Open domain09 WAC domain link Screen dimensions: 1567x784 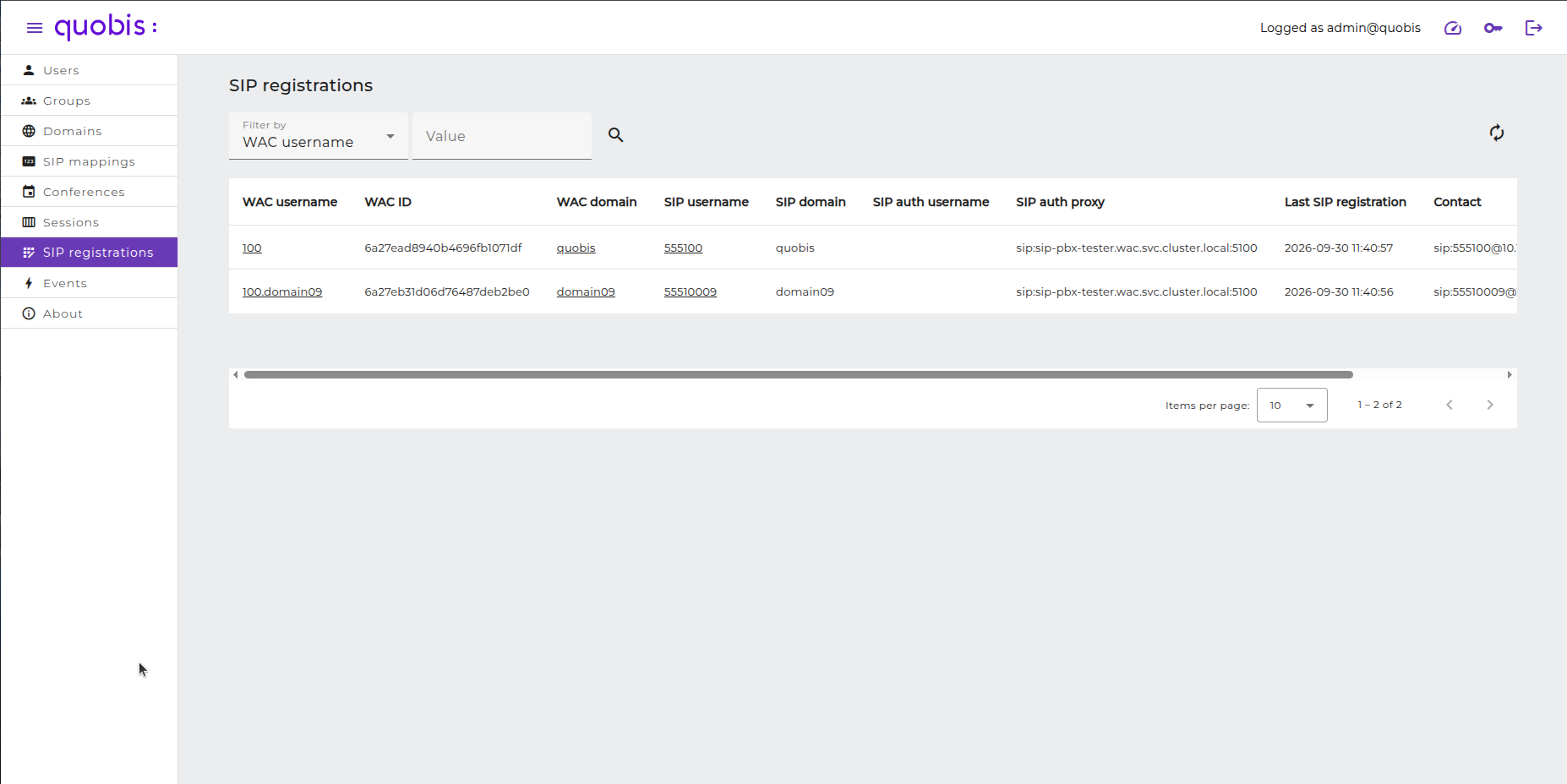(586, 291)
